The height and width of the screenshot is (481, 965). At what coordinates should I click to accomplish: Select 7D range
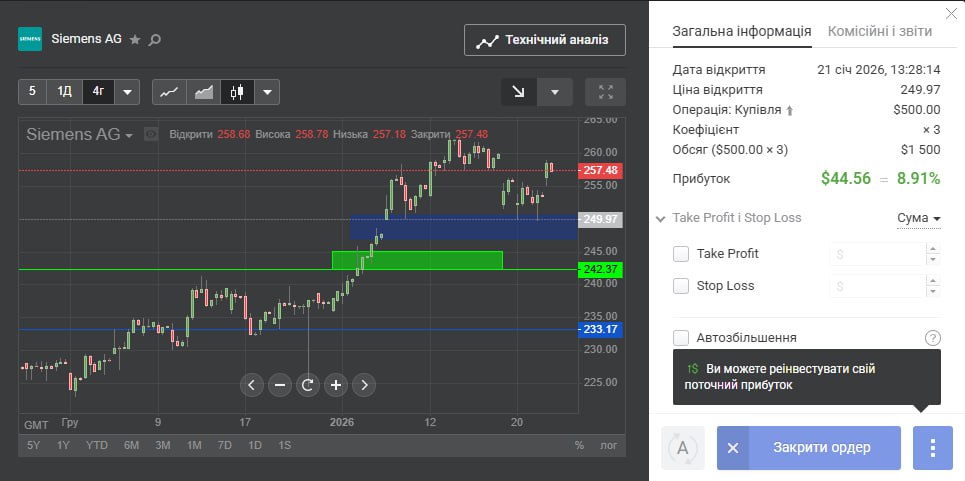[225, 445]
